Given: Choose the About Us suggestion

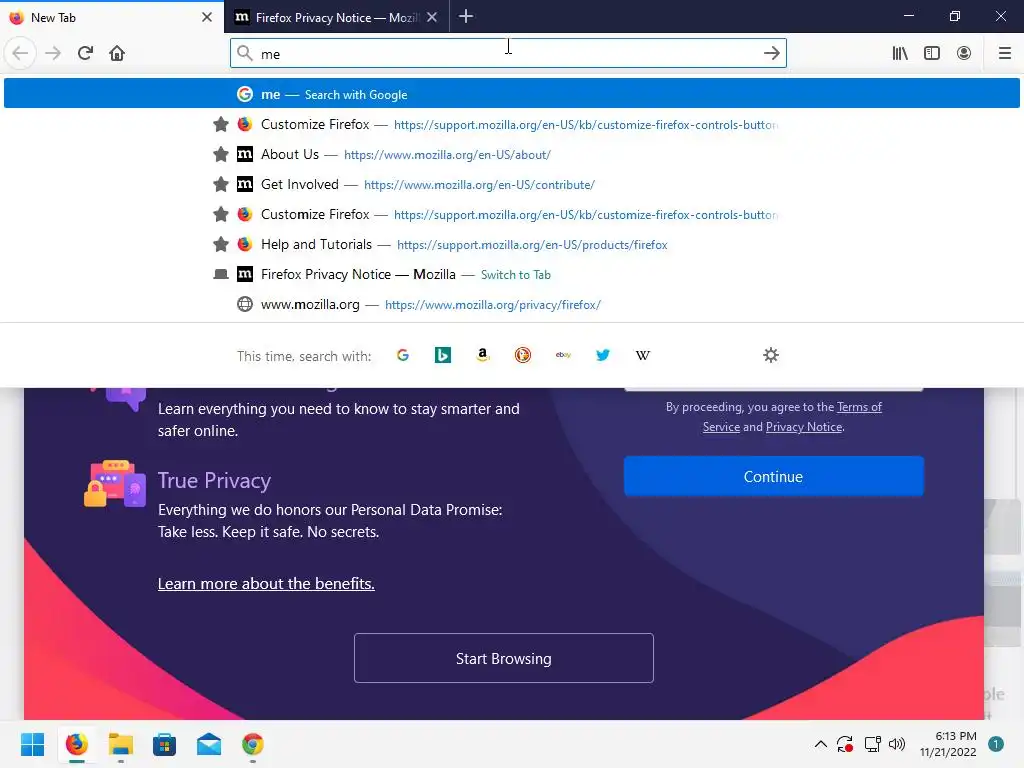Looking at the screenshot, I should click(511, 154).
